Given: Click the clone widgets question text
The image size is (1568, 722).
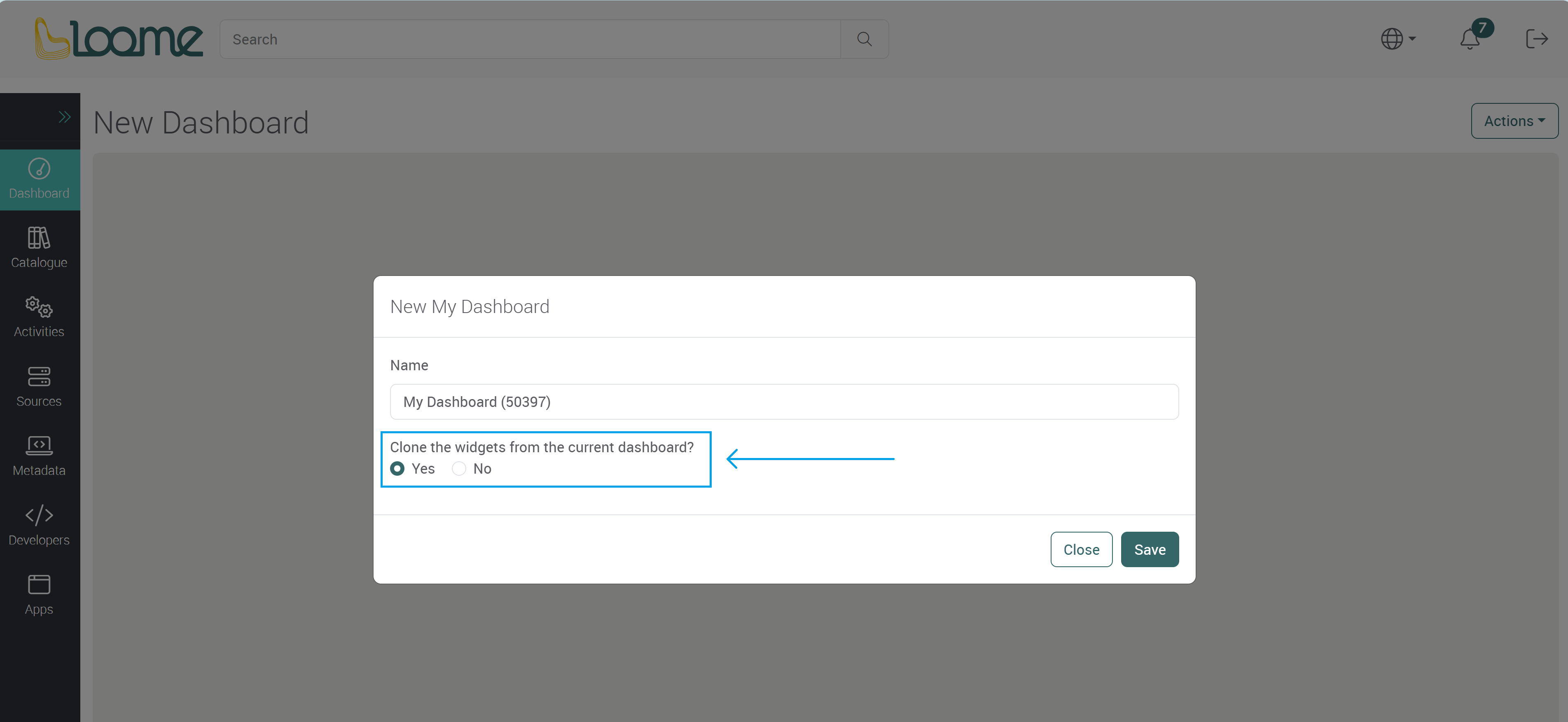Looking at the screenshot, I should click(542, 447).
